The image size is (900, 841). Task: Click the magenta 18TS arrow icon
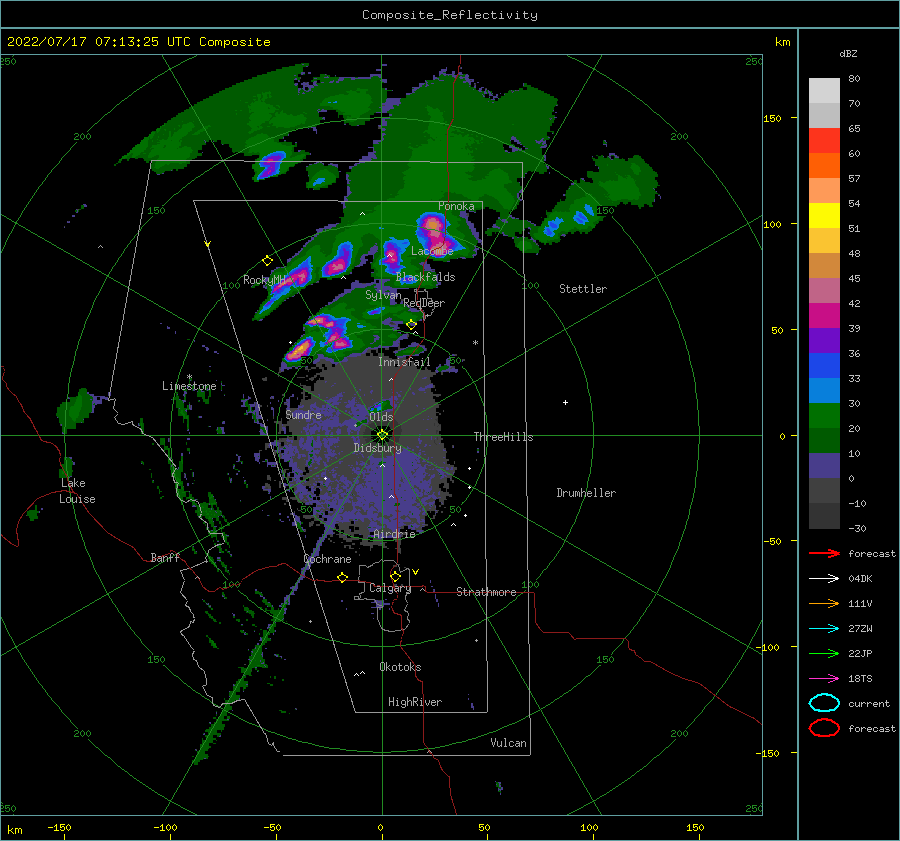[x=824, y=679]
